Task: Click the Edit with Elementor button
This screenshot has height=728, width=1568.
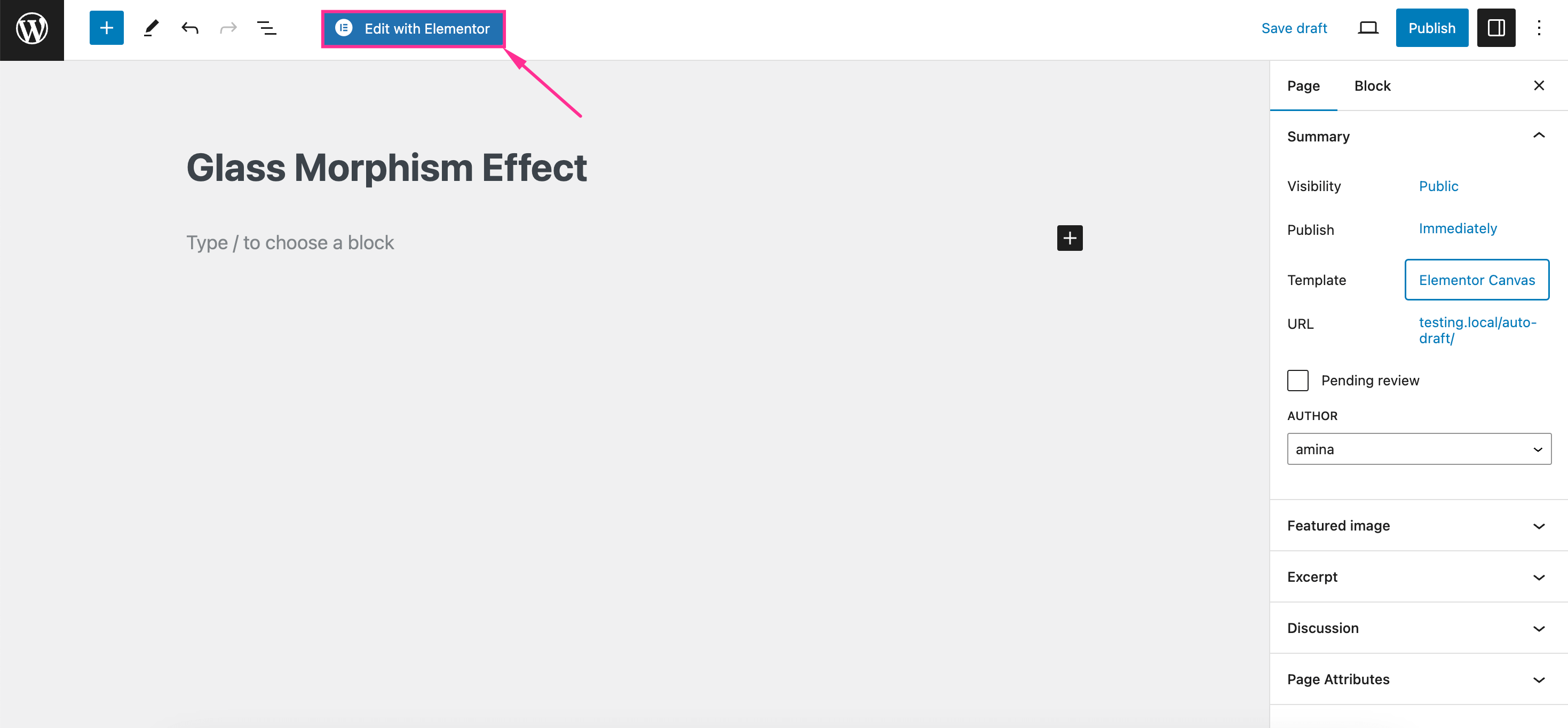Action: (413, 28)
